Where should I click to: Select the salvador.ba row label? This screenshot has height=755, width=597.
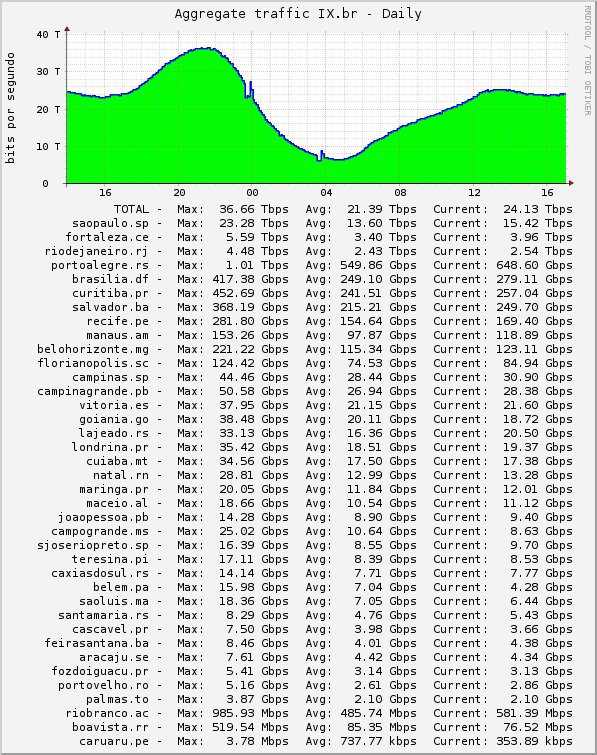point(110,307)
